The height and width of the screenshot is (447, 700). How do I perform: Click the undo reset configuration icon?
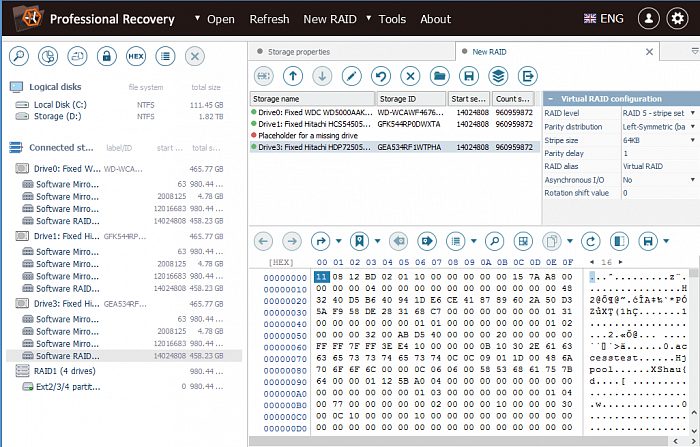click(381, 76)
